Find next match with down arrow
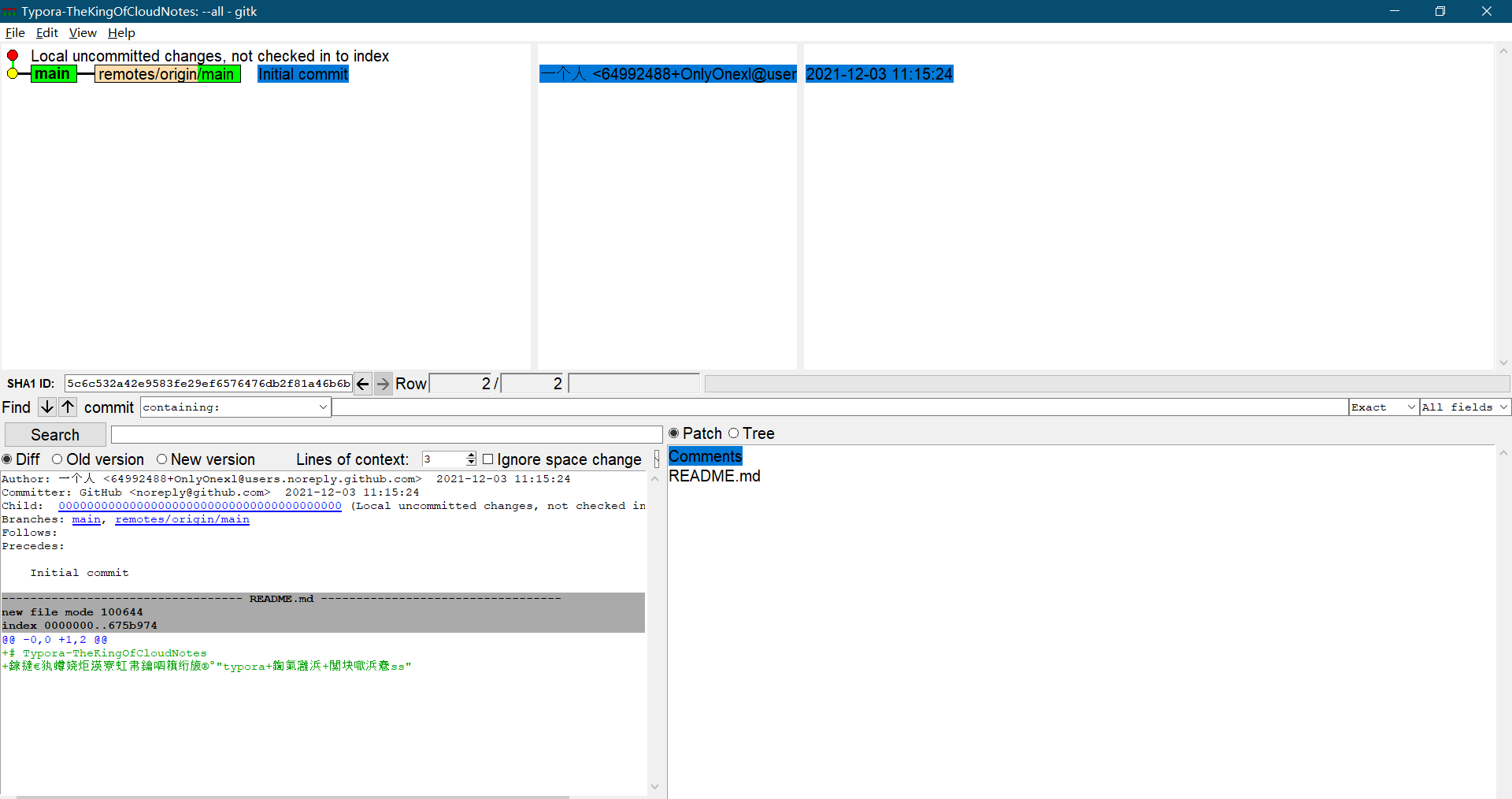The height and width of the screenshot is (799, 1512). click(x=47, y=407)
